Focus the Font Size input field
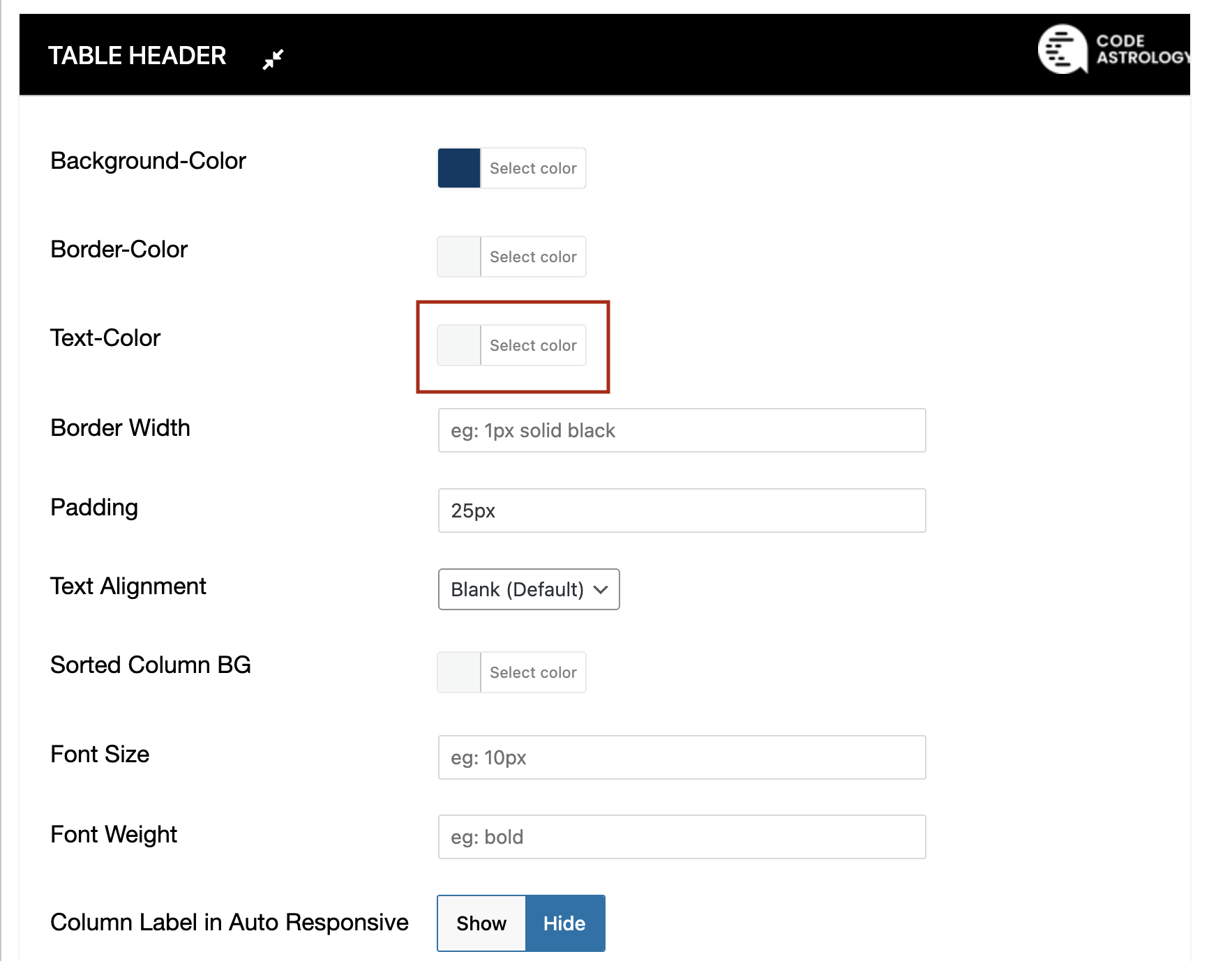The height and width of the screenshot is (961, 1232). coord(682,757)
